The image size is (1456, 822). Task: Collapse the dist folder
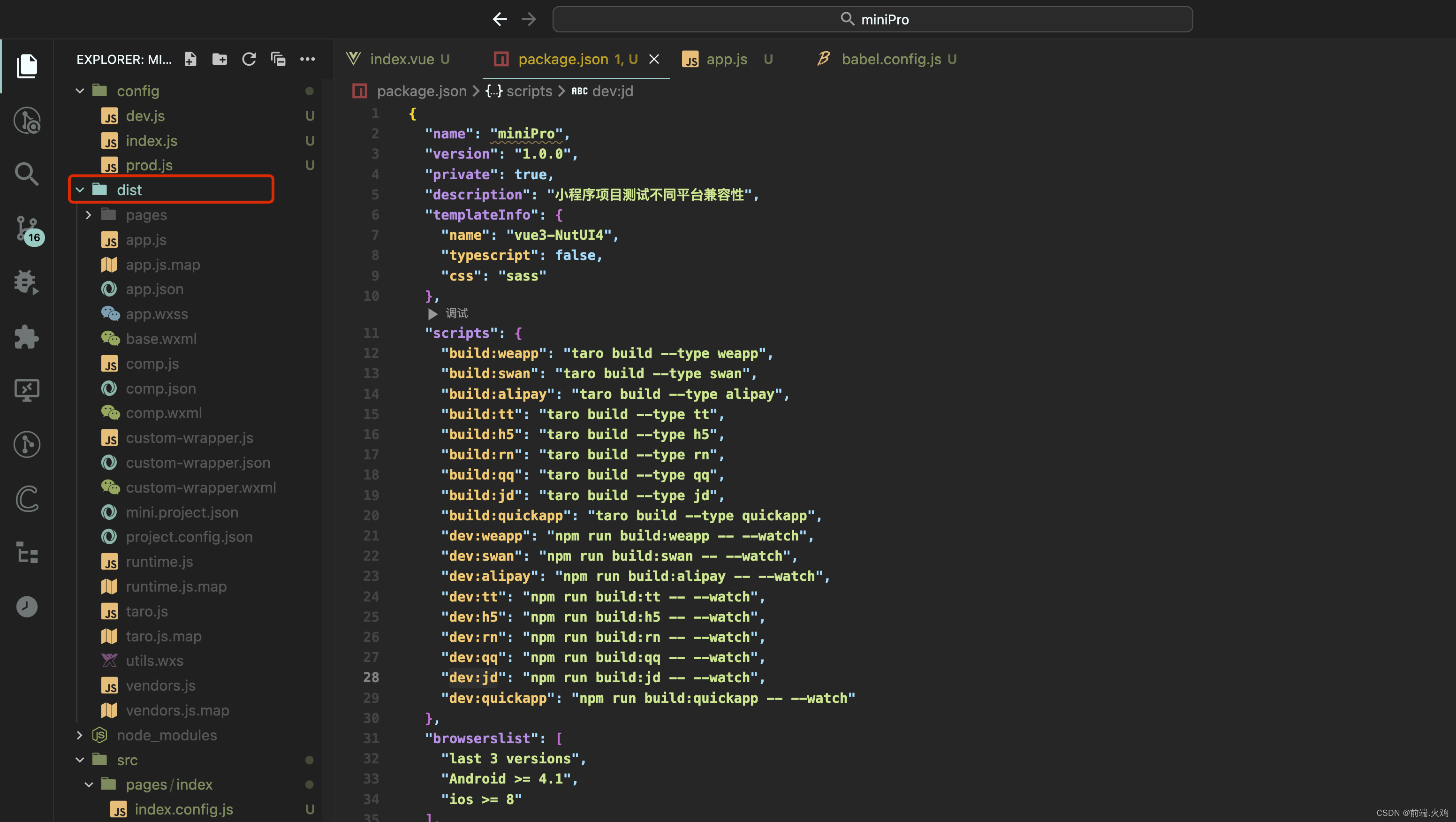coord(80,190)
